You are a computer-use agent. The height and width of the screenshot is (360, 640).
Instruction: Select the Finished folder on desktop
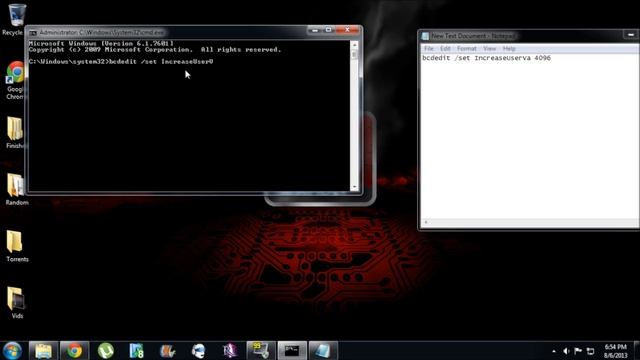(16, 133)
